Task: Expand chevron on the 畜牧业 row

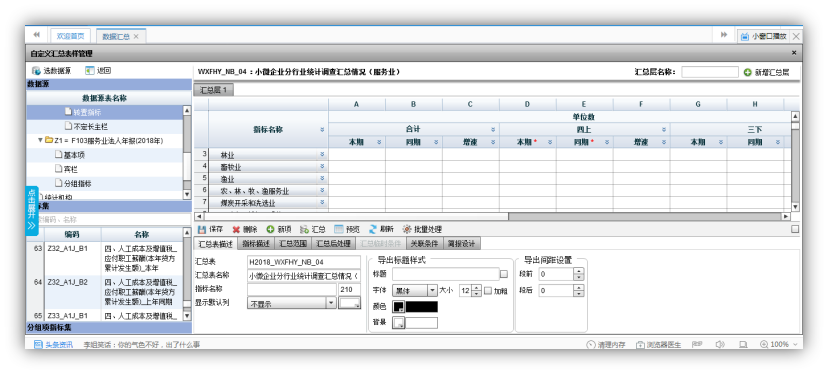Action: coord(322,166)
